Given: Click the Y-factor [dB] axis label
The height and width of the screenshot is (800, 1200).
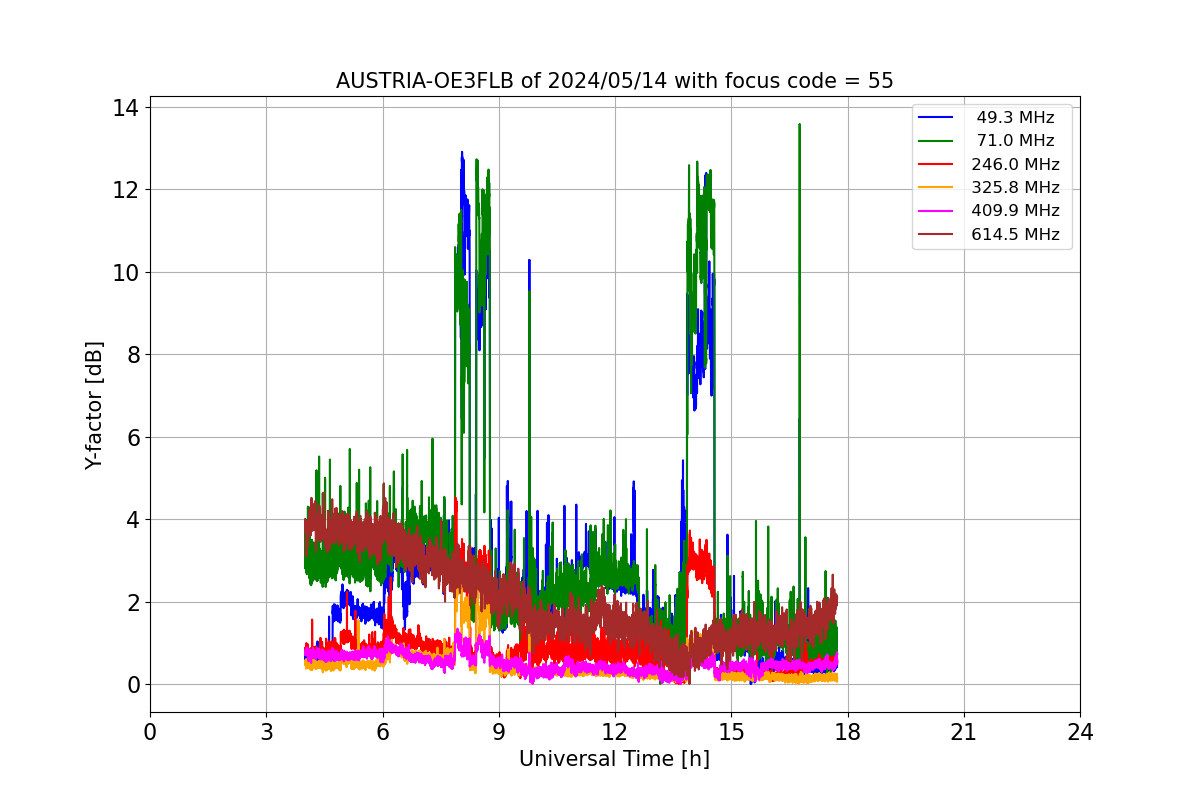Looking at the screenshot, I should (x=94, y=405).
